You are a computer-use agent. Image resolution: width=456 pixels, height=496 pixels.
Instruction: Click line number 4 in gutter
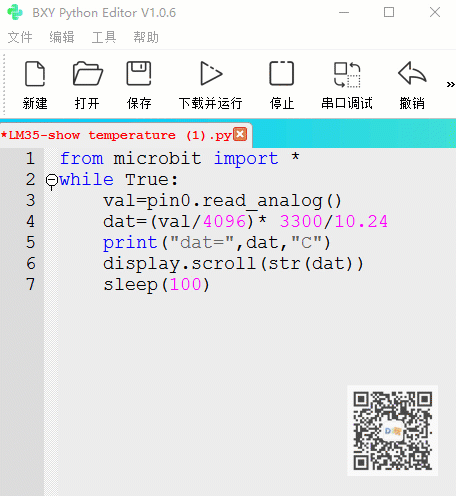[x=30, y=221]
